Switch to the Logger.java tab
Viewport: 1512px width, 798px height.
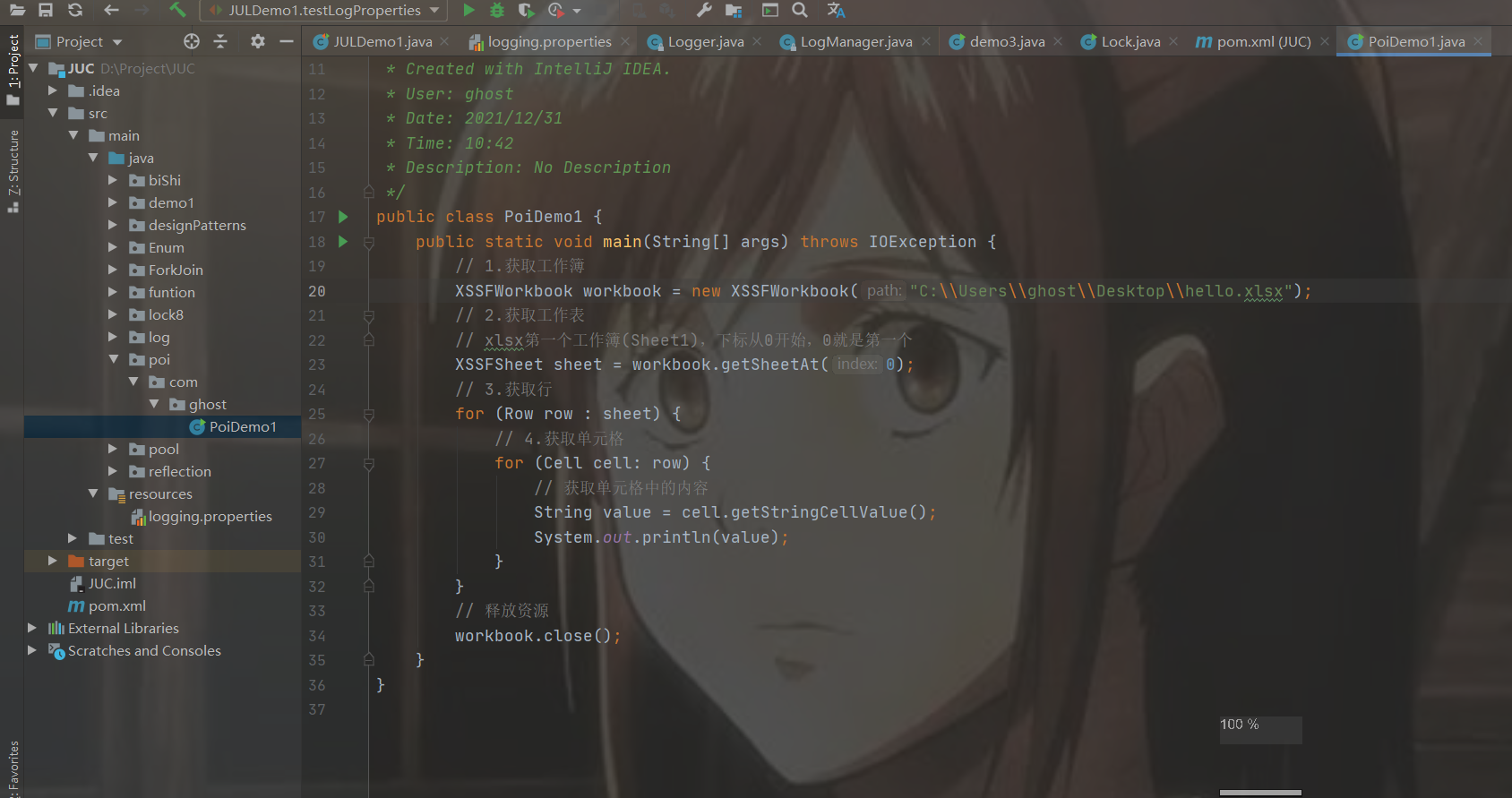point(706,41)
